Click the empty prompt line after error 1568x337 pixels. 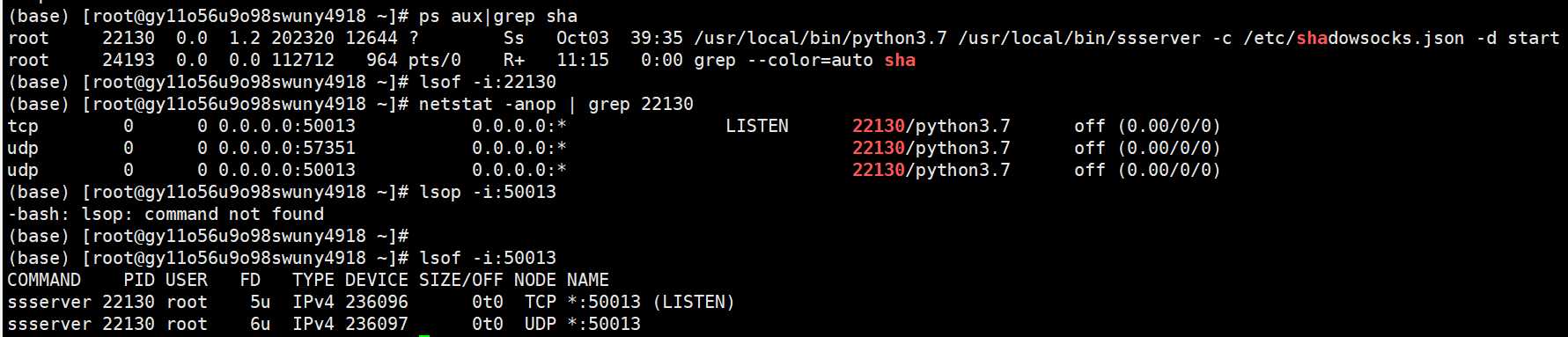[209, 236]
